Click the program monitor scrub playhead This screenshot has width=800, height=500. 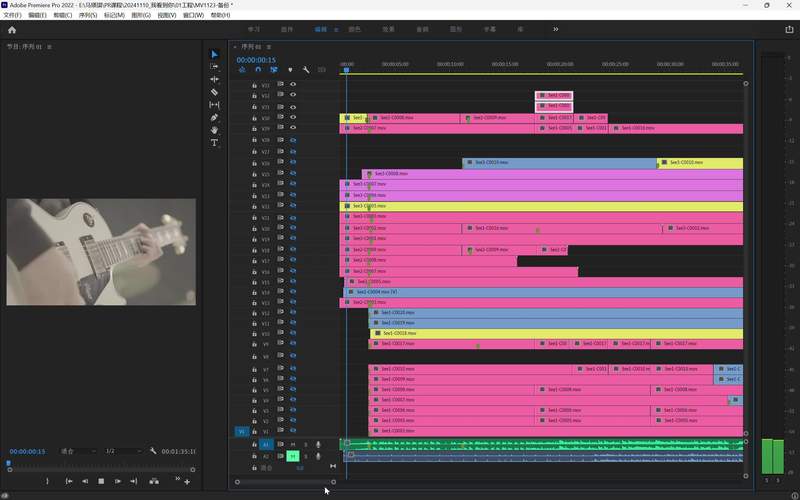pyautogui.click(x=9, y=463)
